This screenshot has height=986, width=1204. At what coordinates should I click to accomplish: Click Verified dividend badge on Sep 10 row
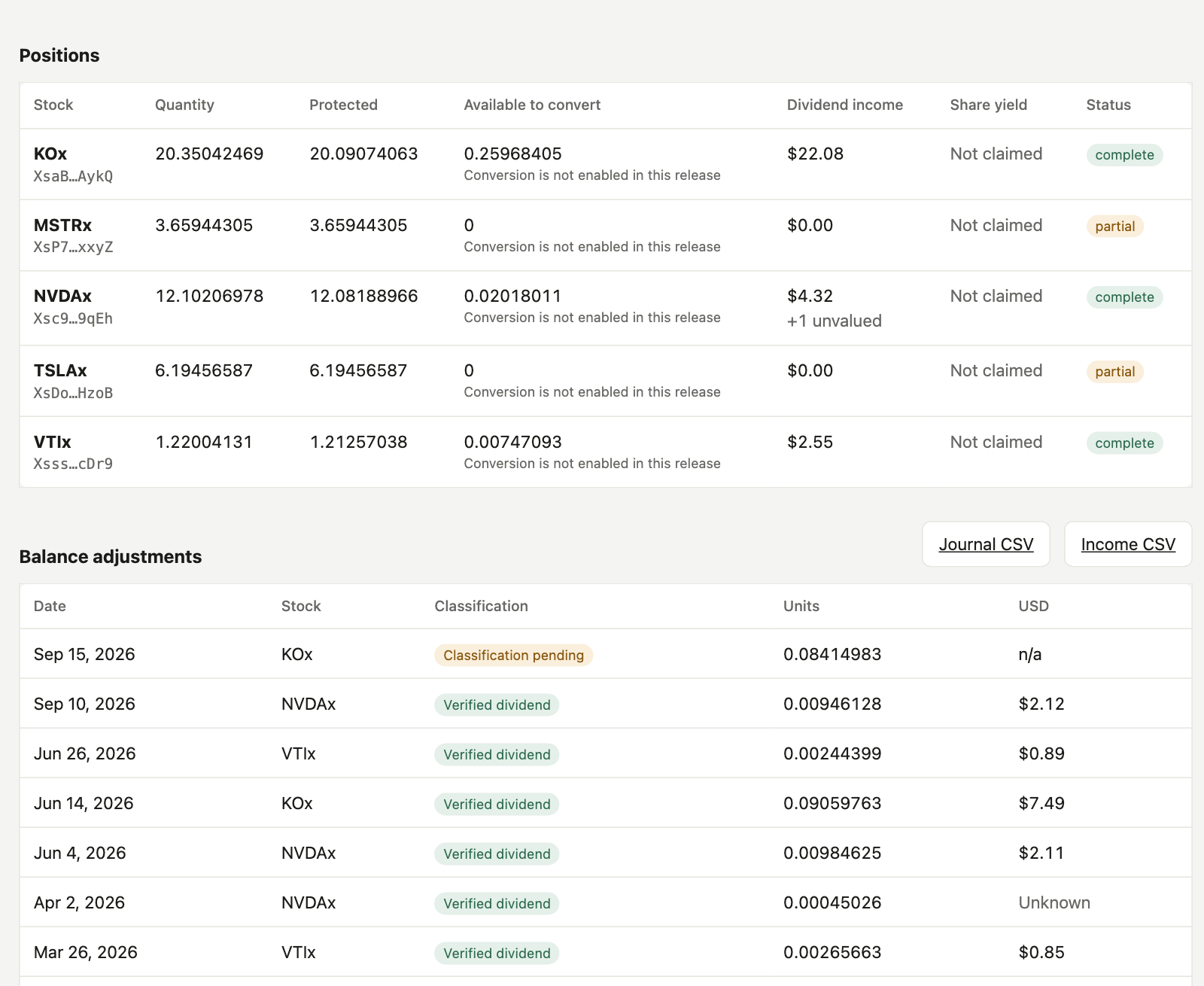coord(497,705)
